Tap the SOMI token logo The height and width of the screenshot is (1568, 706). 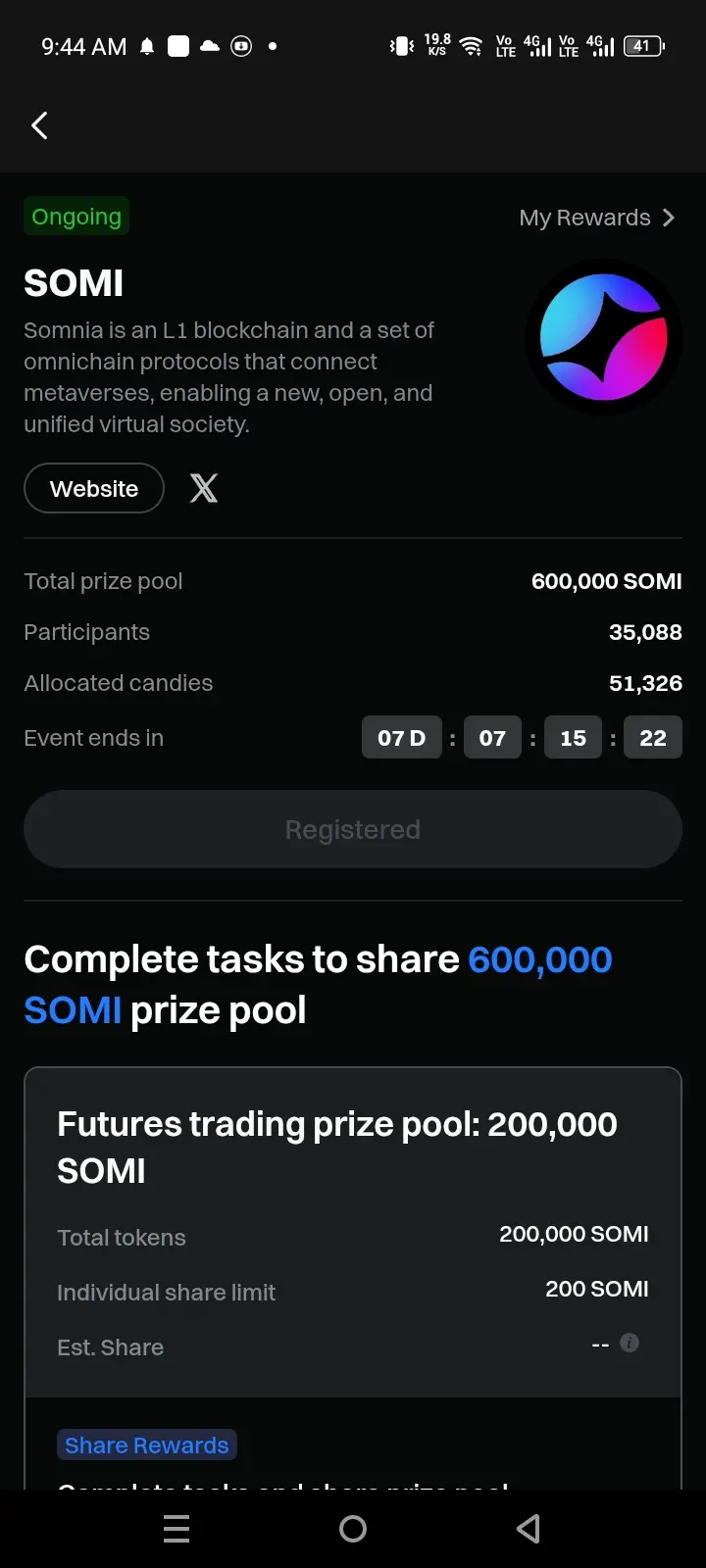click(604, 337)
